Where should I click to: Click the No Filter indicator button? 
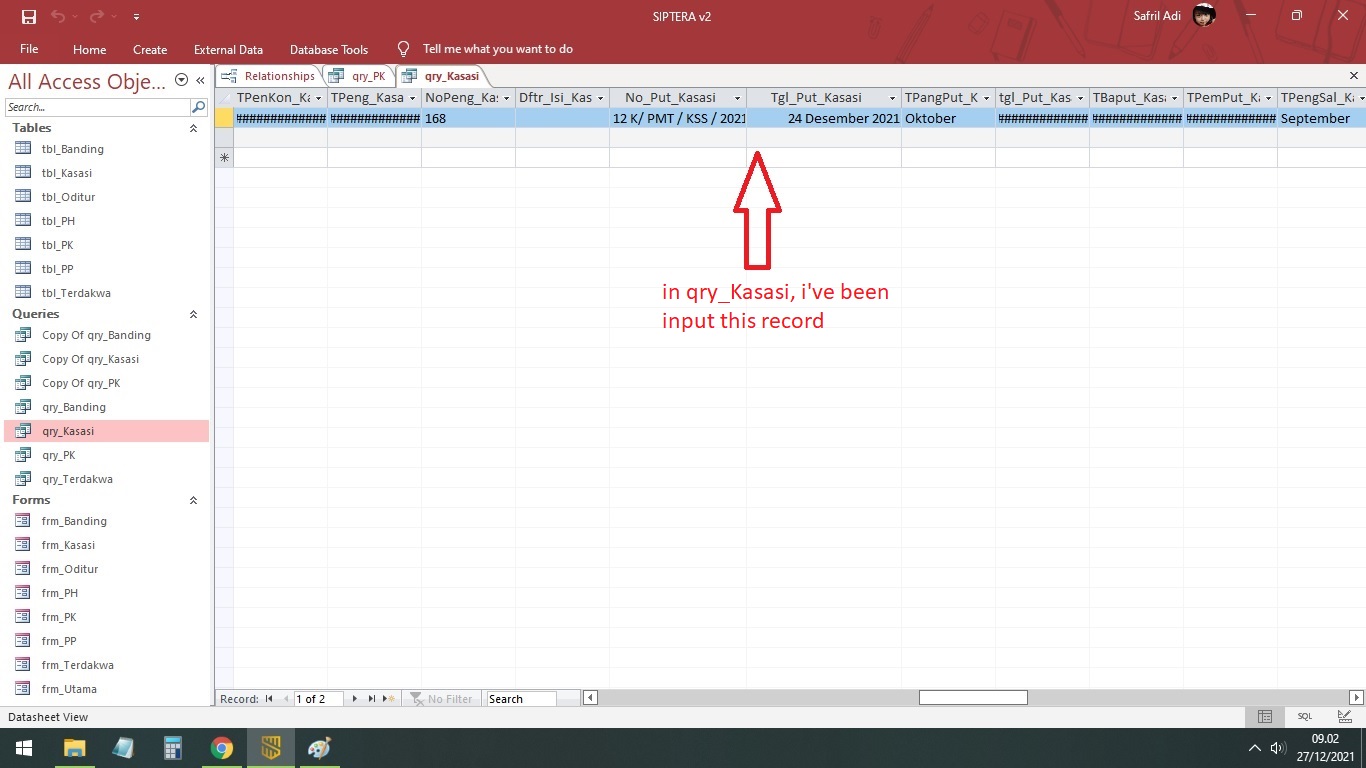(441, 699)
